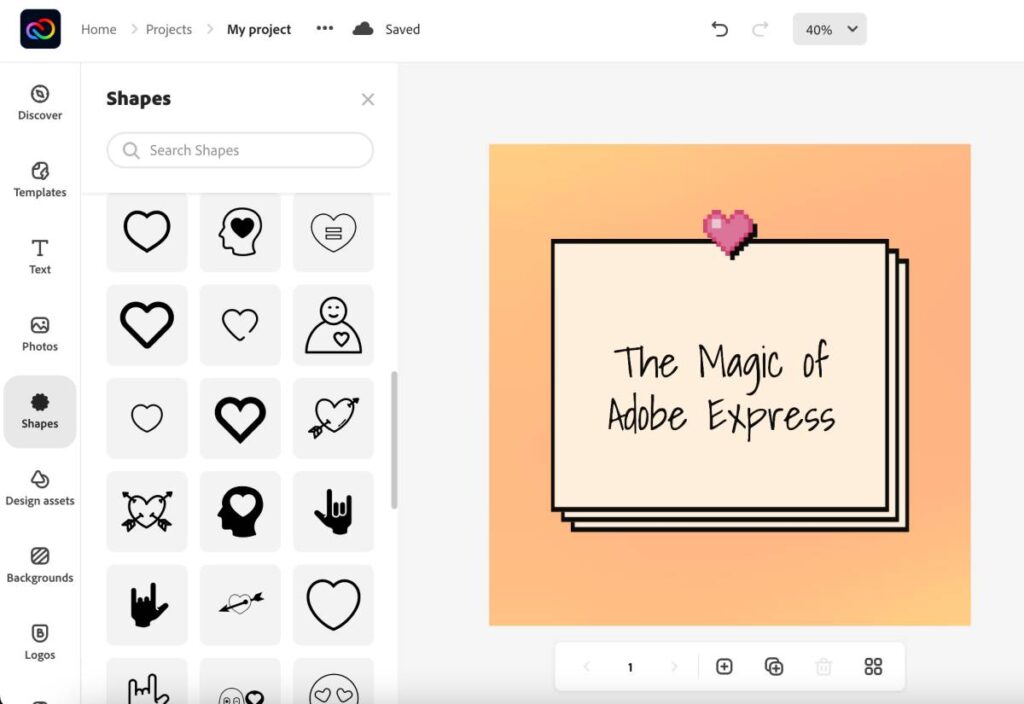Select the heart pierced by arrow shape

pos(333,418)
